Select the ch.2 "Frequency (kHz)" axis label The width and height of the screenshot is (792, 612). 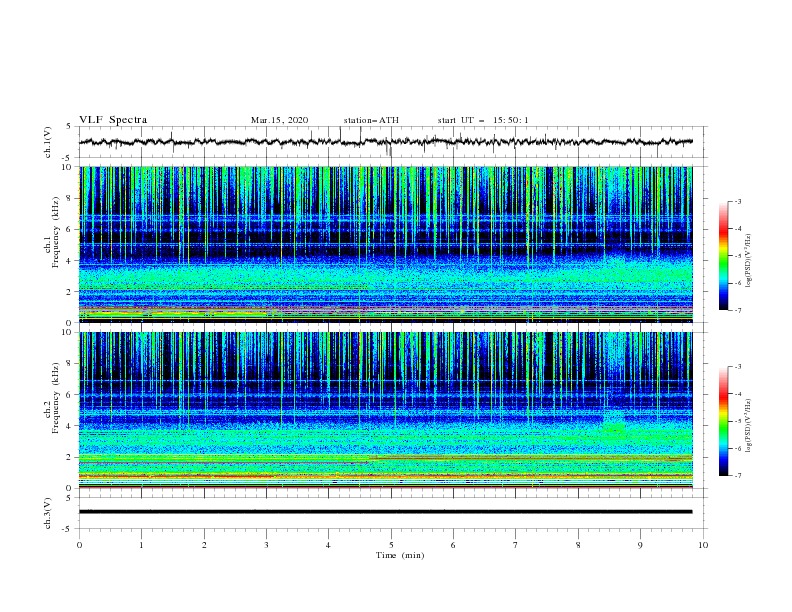click(x=56, y=397)
